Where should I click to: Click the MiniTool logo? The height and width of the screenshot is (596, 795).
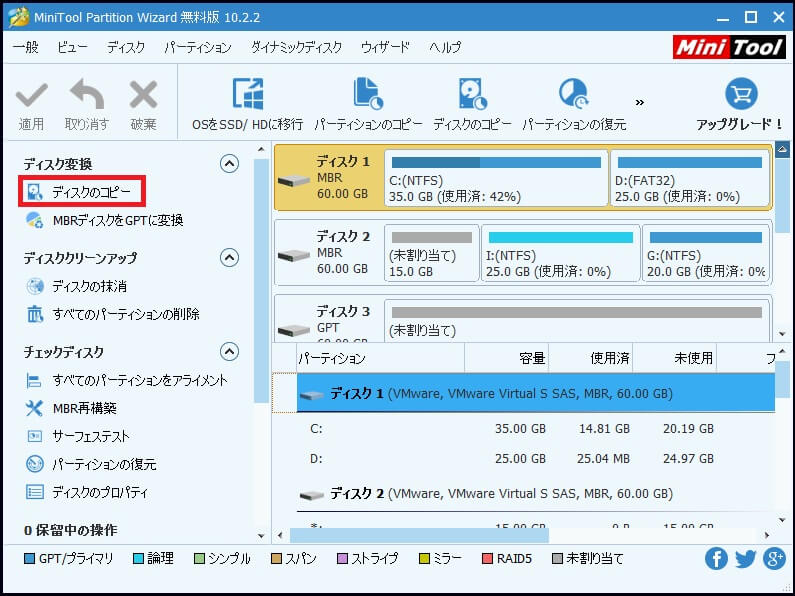click(730, 47)
